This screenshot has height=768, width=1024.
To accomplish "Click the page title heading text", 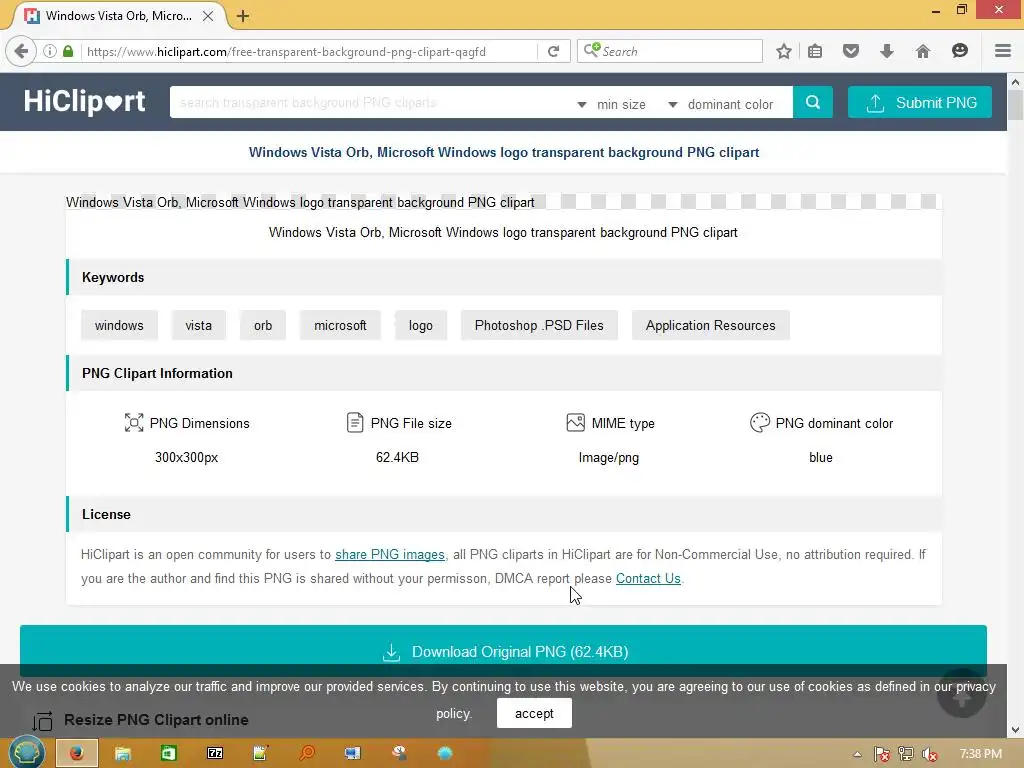I will [x=504, y=152].
